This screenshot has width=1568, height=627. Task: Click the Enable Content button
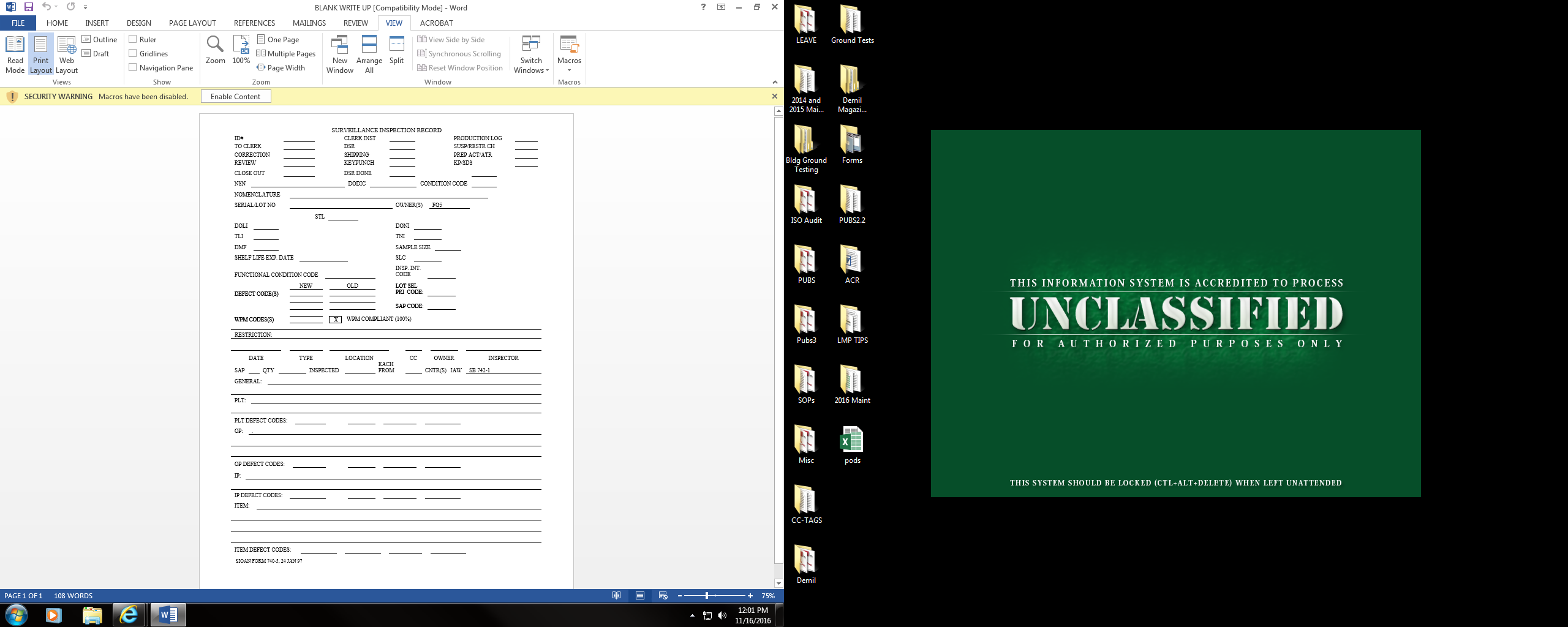point(235,97)
